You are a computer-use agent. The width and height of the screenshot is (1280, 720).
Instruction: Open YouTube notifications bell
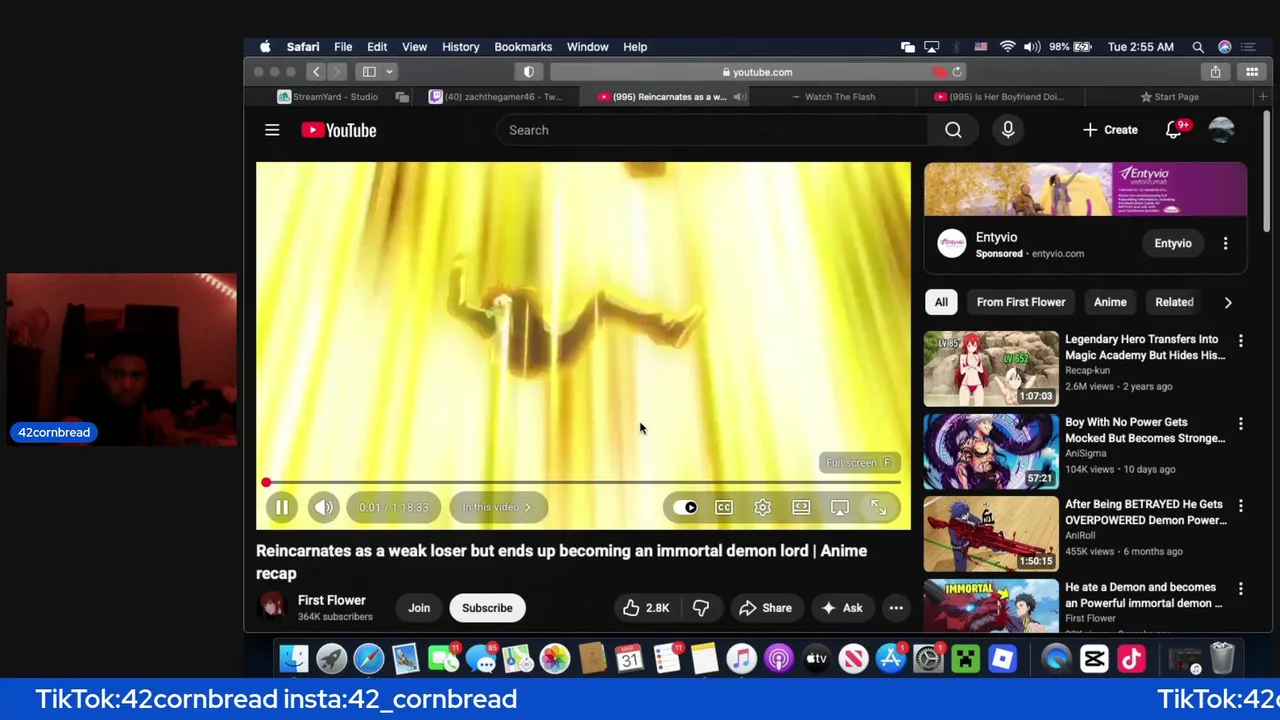1174,130
